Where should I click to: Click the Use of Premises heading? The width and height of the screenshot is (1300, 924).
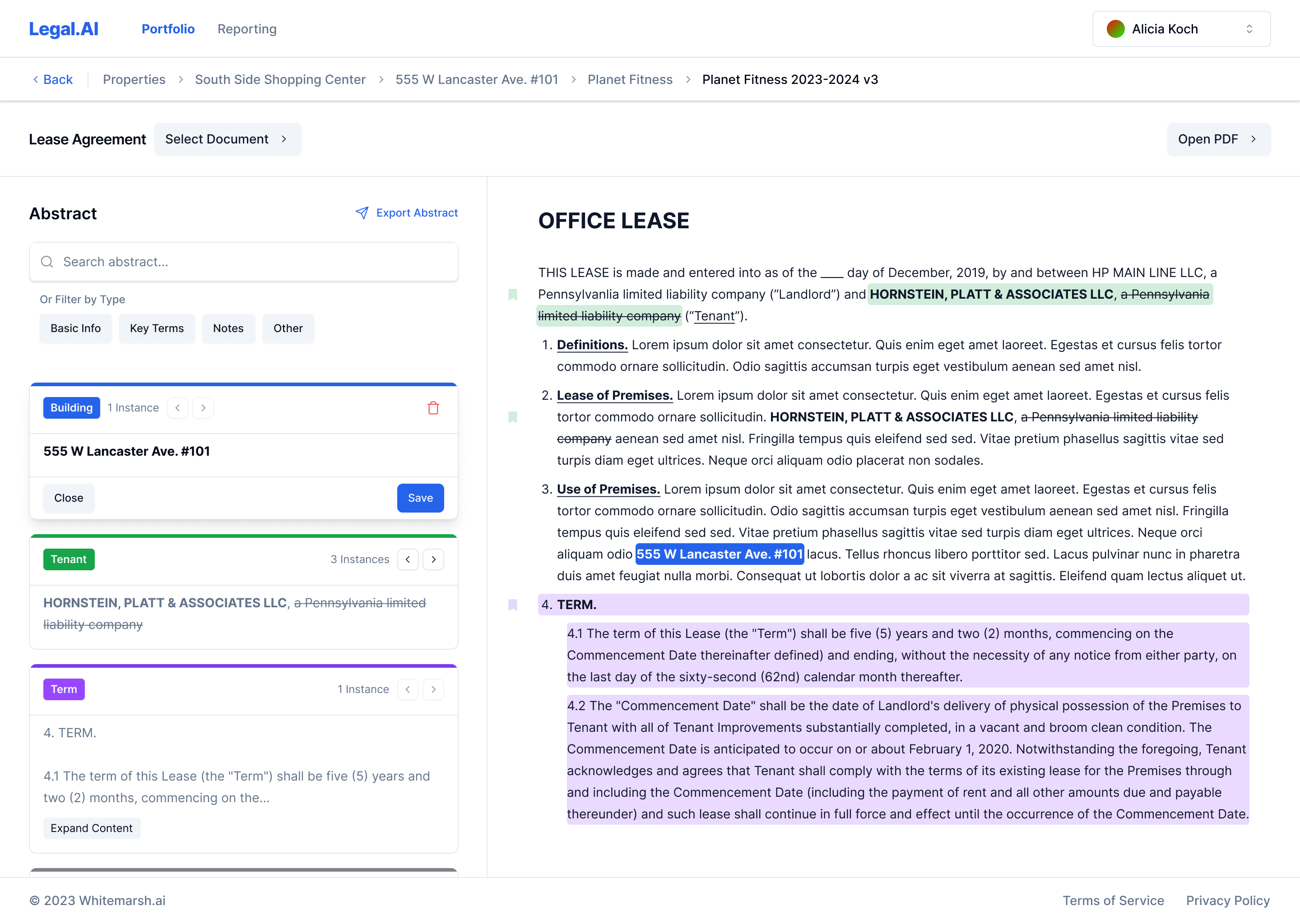(x=608, y=490)
